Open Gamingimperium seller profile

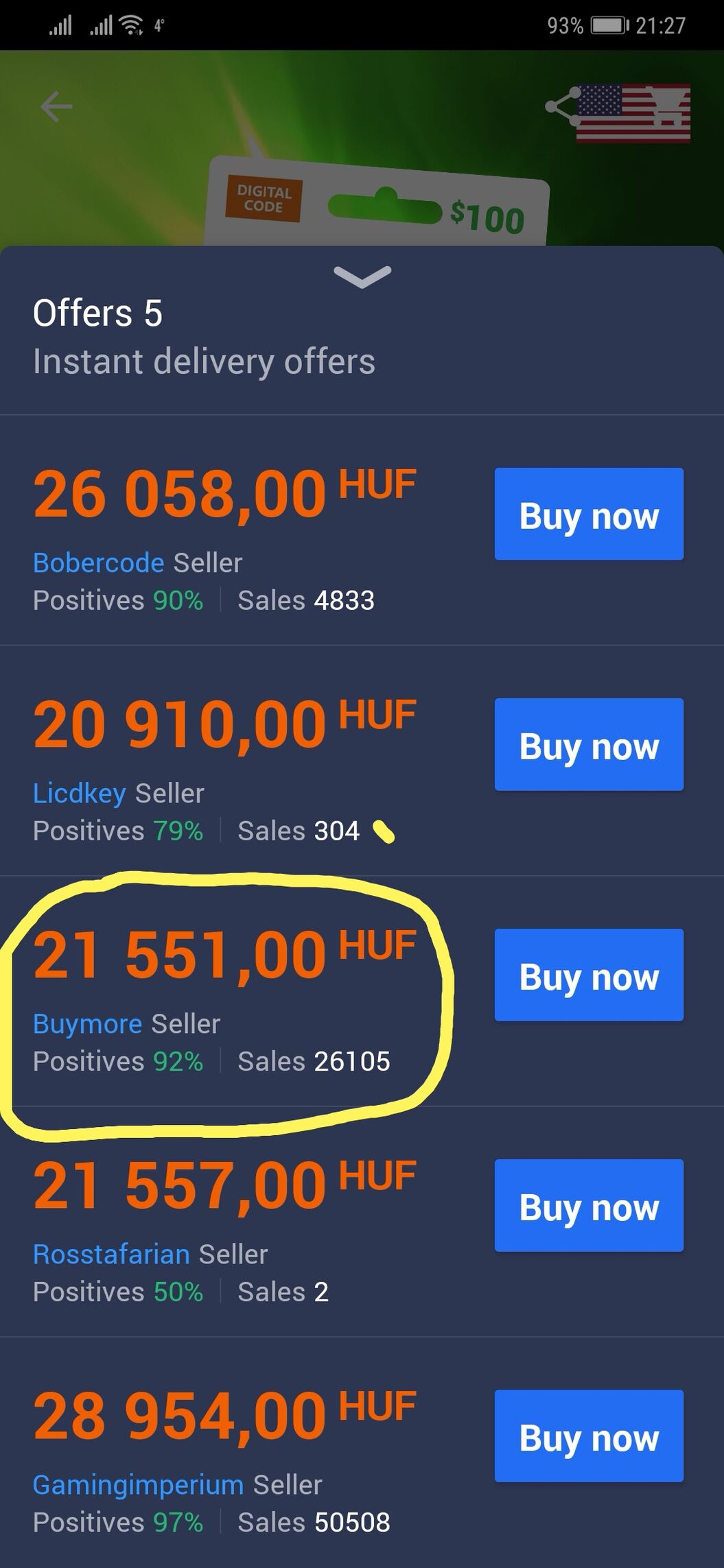pyautogui.click(x=138, y=1485)
